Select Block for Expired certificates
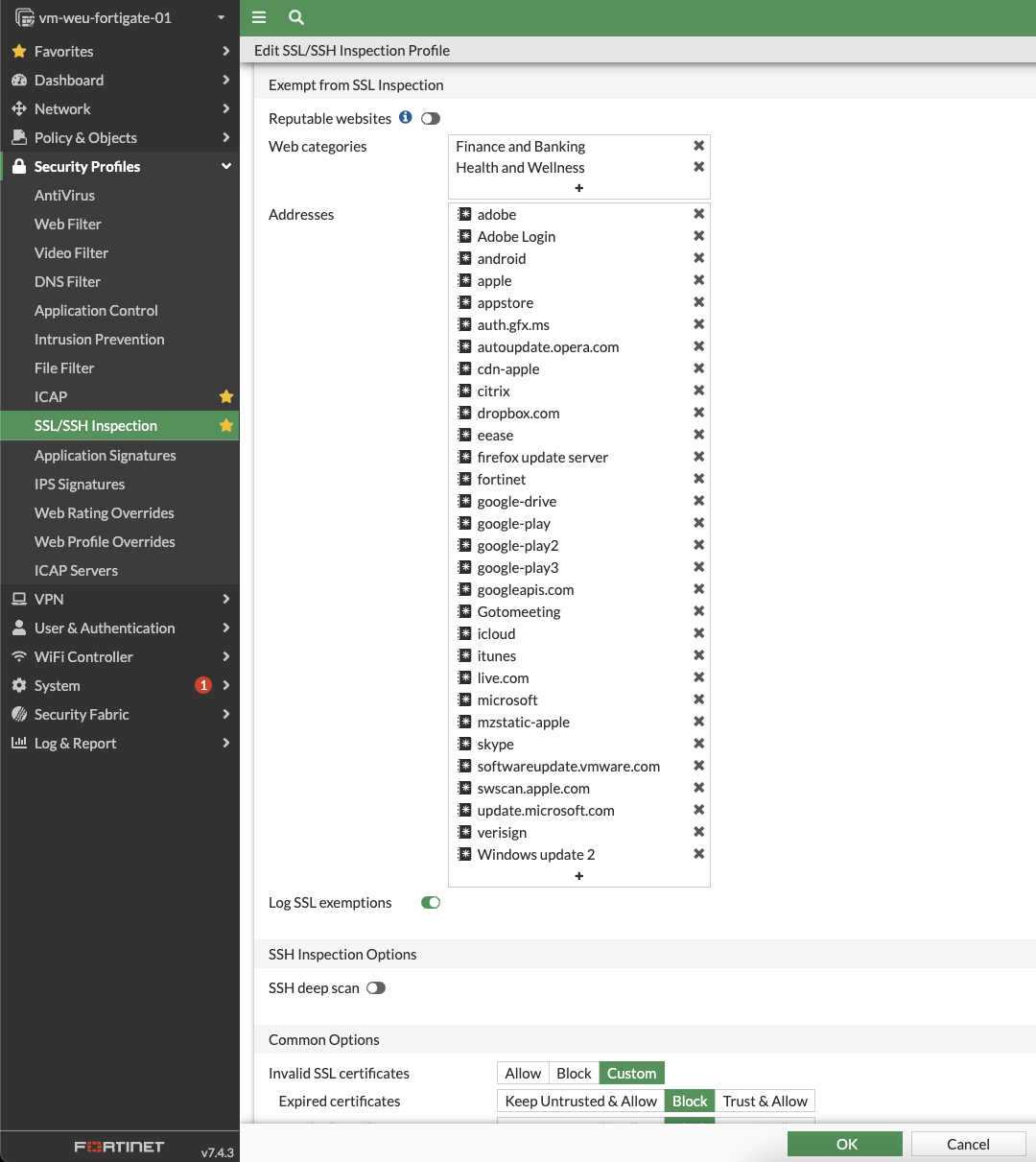 tap(690, 1101)
